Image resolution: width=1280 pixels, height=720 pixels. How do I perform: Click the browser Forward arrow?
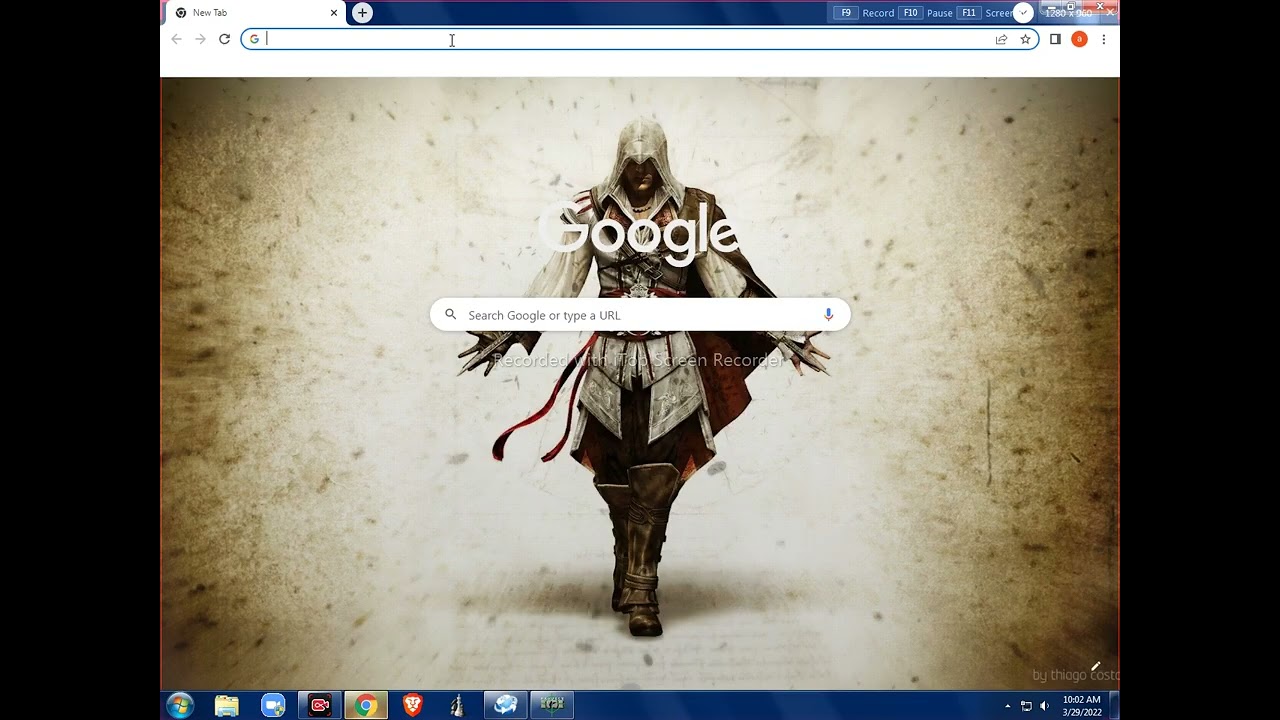point(200,39)
